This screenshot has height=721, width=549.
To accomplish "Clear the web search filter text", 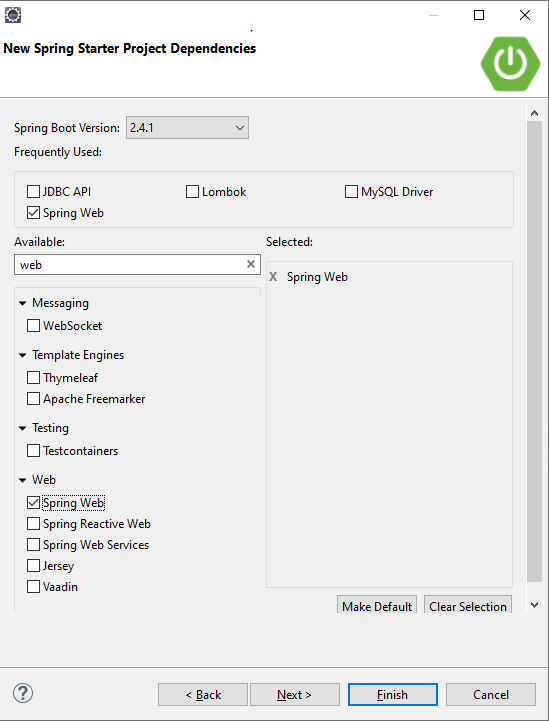I will 251,264.
